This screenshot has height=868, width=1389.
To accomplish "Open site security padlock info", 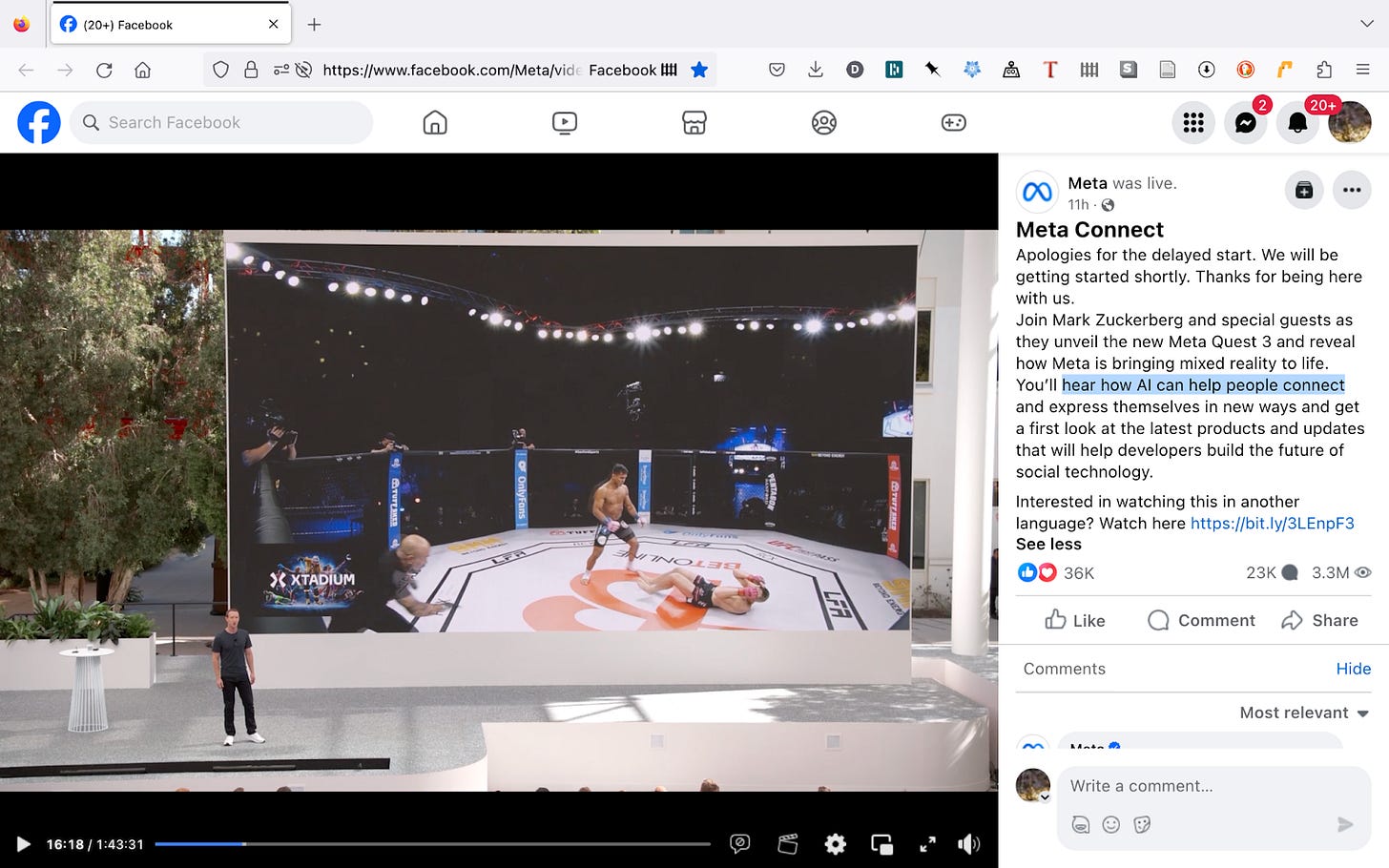I will tap(251, 70).
